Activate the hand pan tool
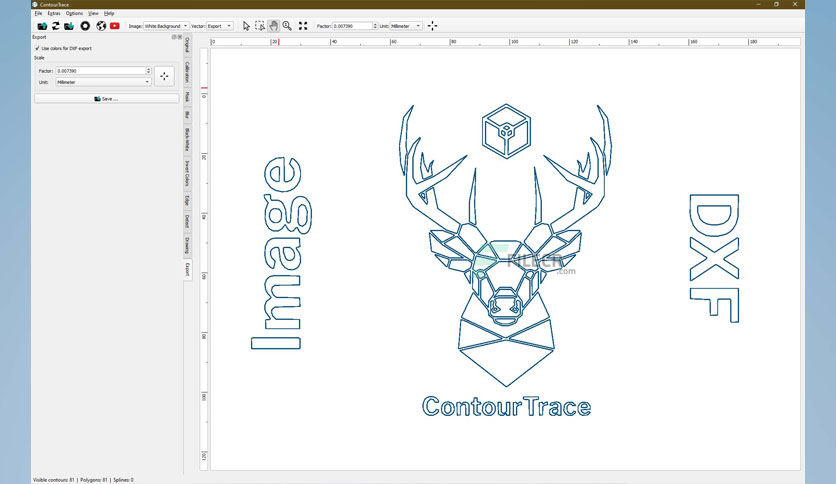The image size is (836, 484). point(274,26)
